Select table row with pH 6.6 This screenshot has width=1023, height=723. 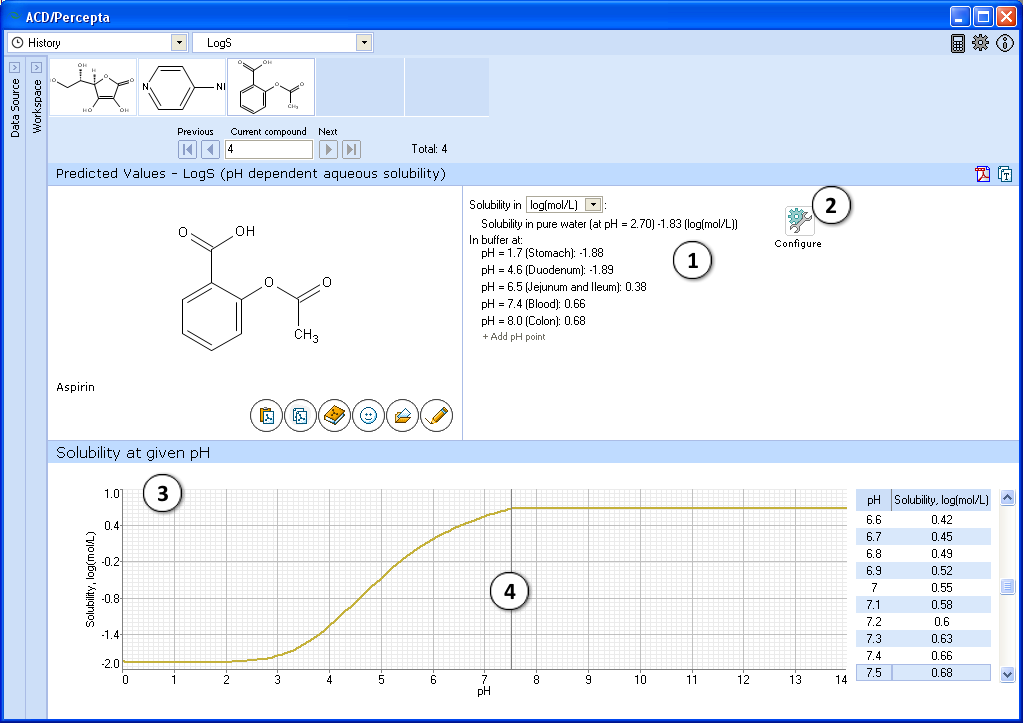[x=923, y=520]
